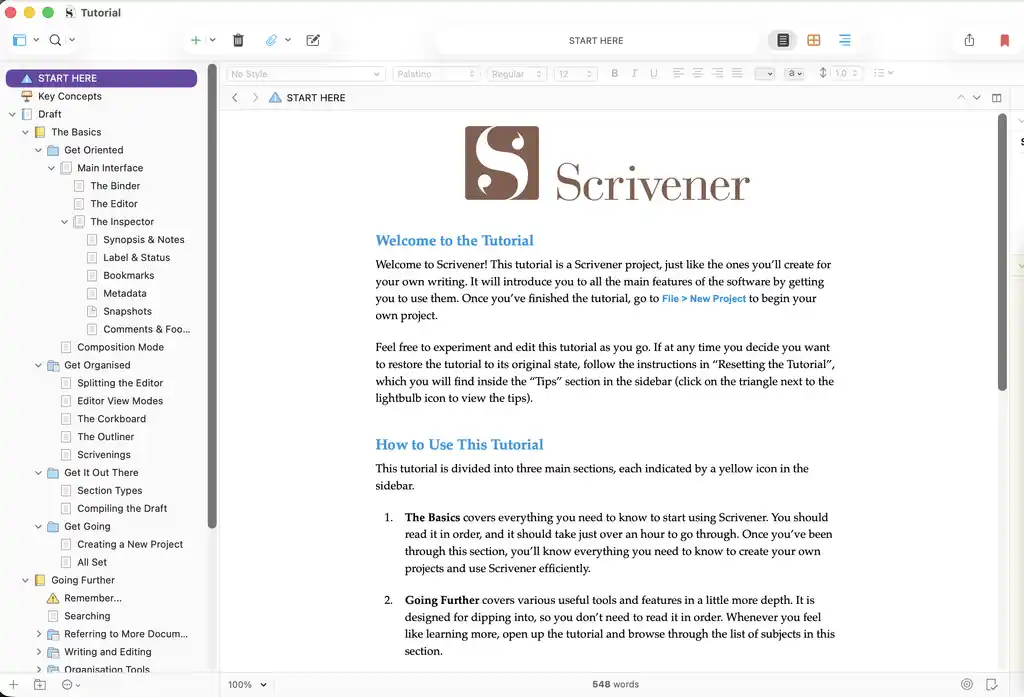Collapse the Main Interface item
The width and height of the screenshot is (1024, 697).
pos(52,168)
